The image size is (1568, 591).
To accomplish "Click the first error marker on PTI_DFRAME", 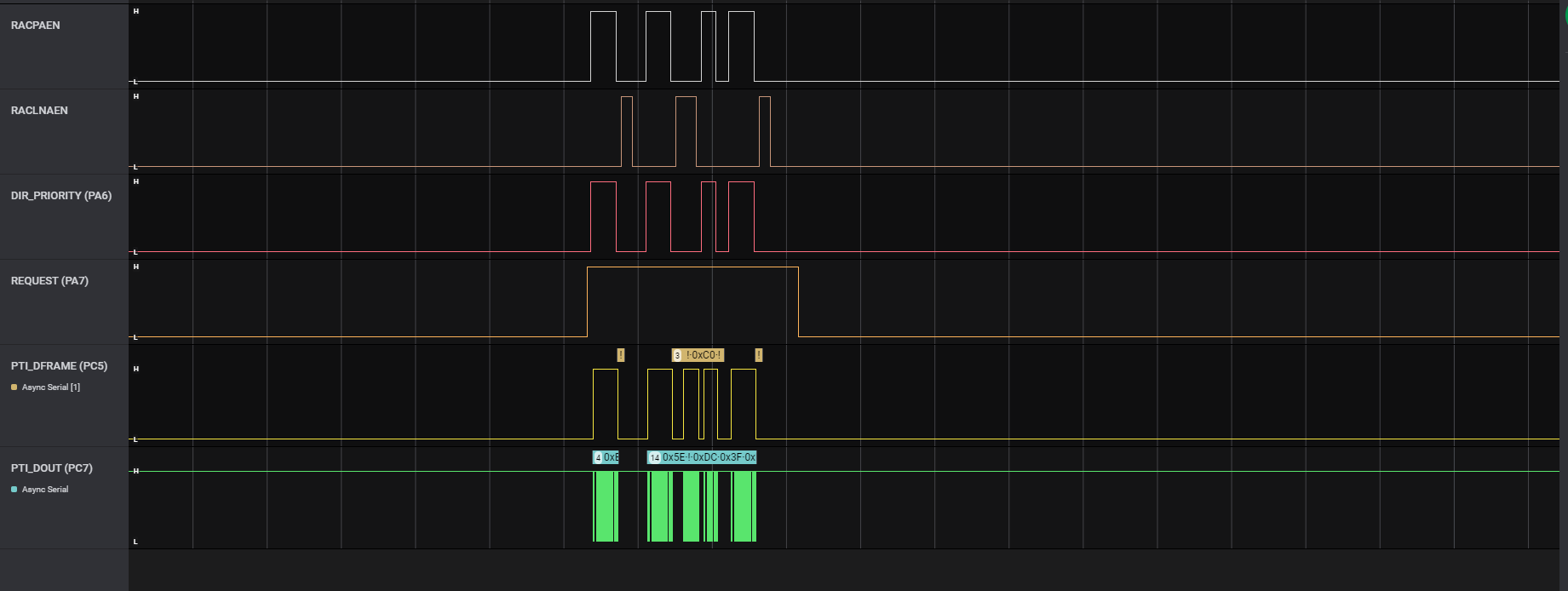I will point(621,355).
